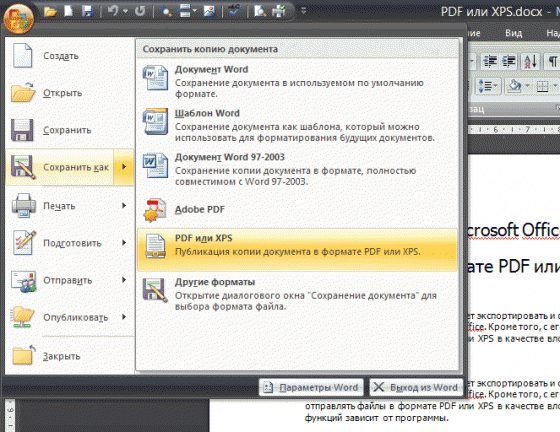
Task: Expand the Печать submenu arrow
Action: (x=124, y=205)
